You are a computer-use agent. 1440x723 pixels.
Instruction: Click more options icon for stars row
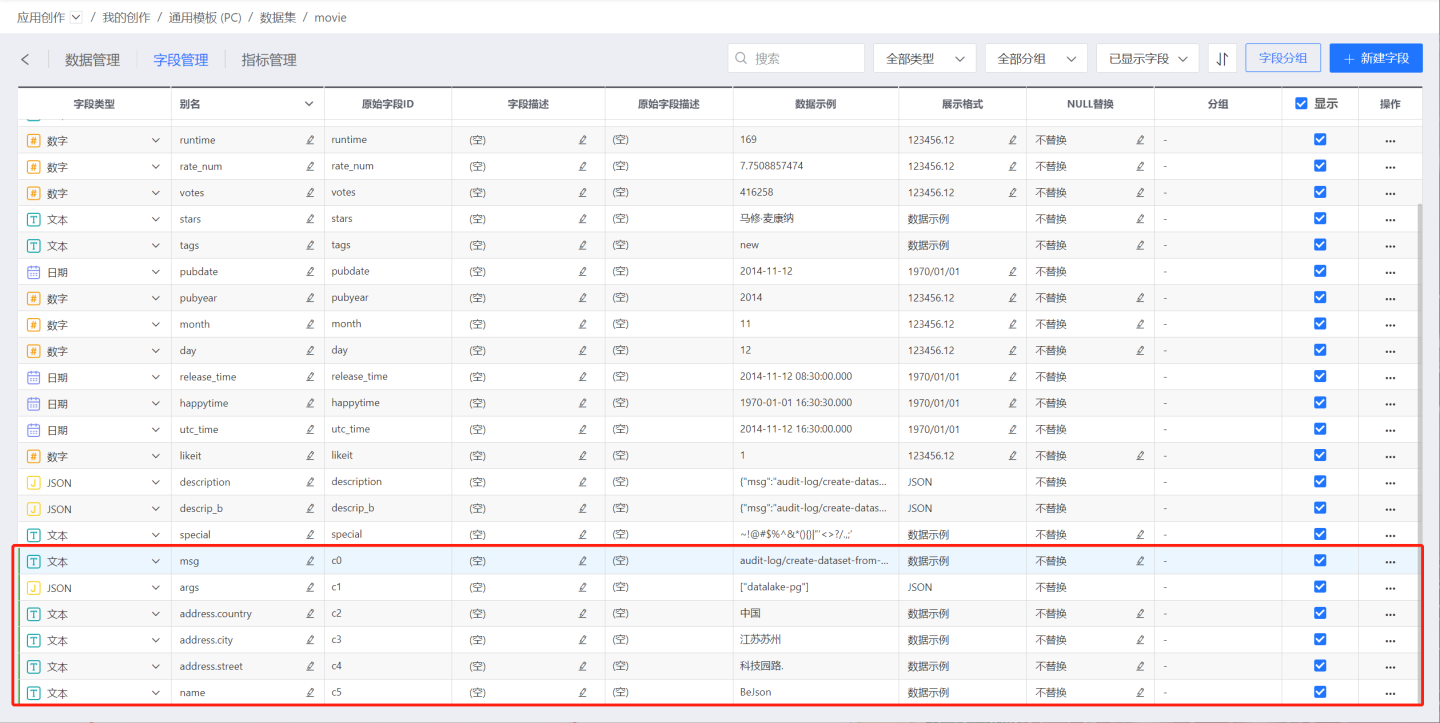tap(1390, 220)
